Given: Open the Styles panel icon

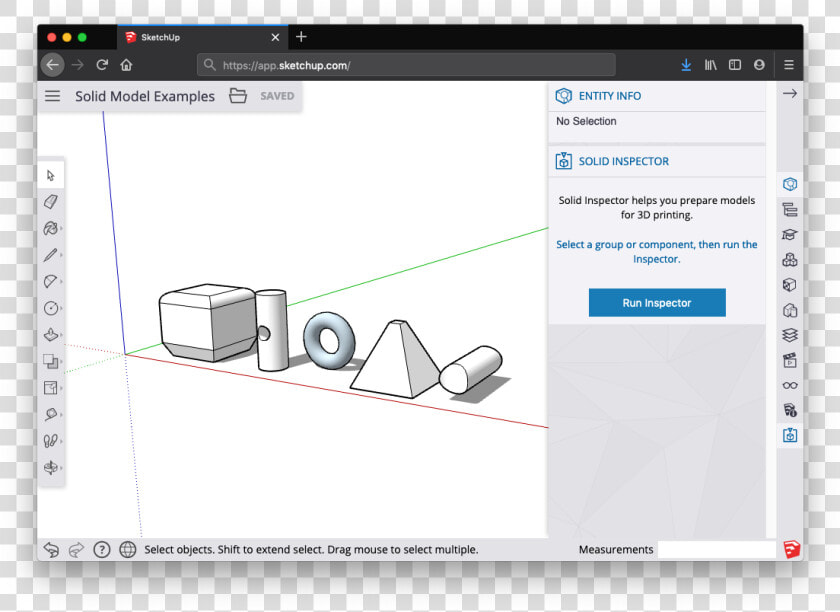Looking at the screenshot, I should (790, 310).
